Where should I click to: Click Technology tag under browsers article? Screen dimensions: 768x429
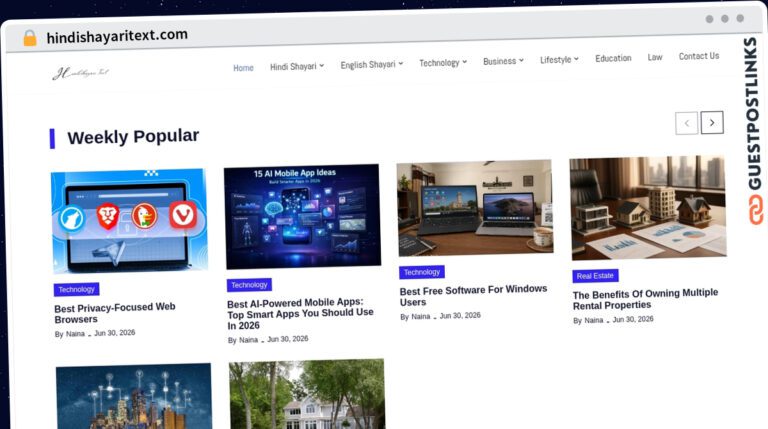76,289
